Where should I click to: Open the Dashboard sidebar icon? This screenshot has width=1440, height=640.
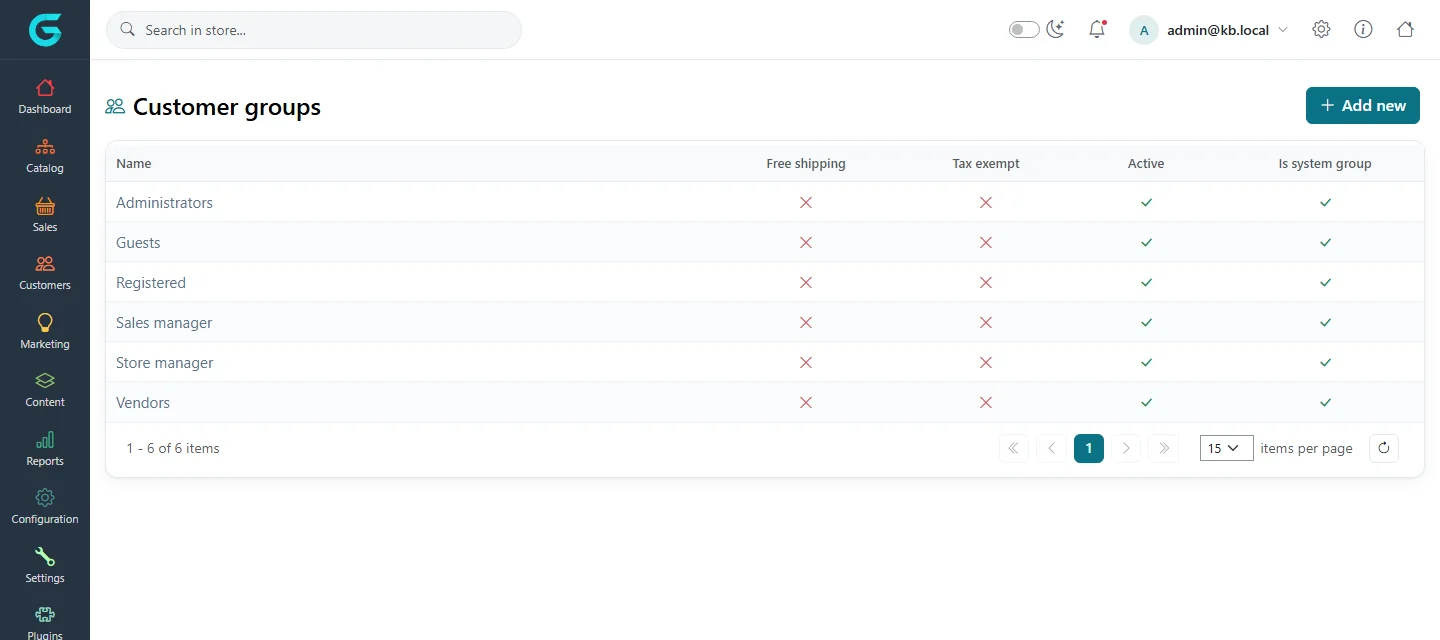coord(45,88)
